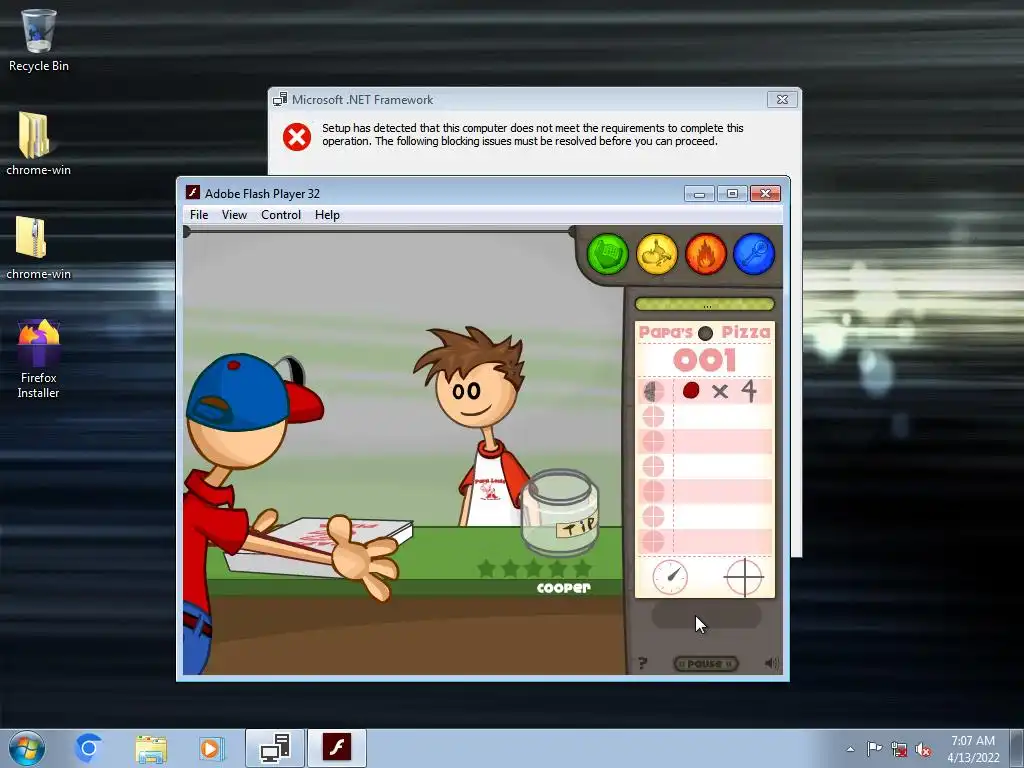Select the Firefox Installer desktop icon
The image size is (1024, 768).
pyautogui.click(x=39, y=359)
